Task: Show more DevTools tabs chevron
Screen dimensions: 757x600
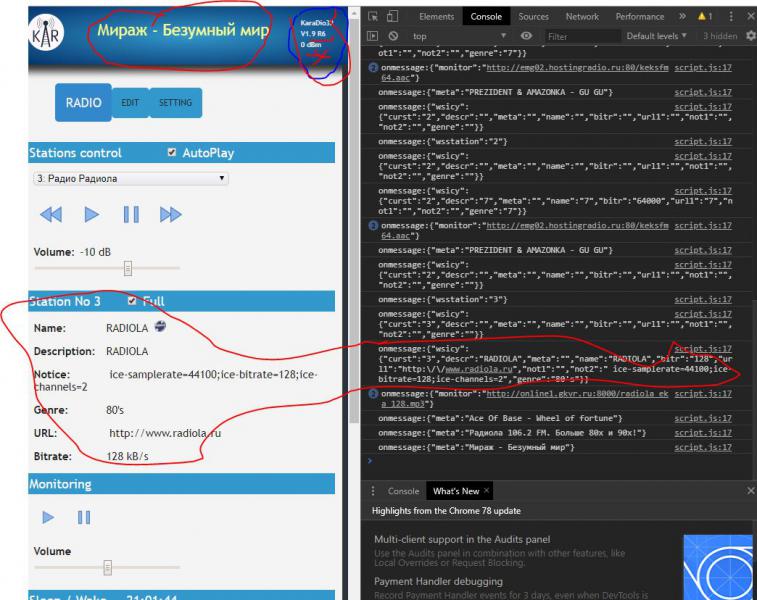Action: [x=682, y=16]
